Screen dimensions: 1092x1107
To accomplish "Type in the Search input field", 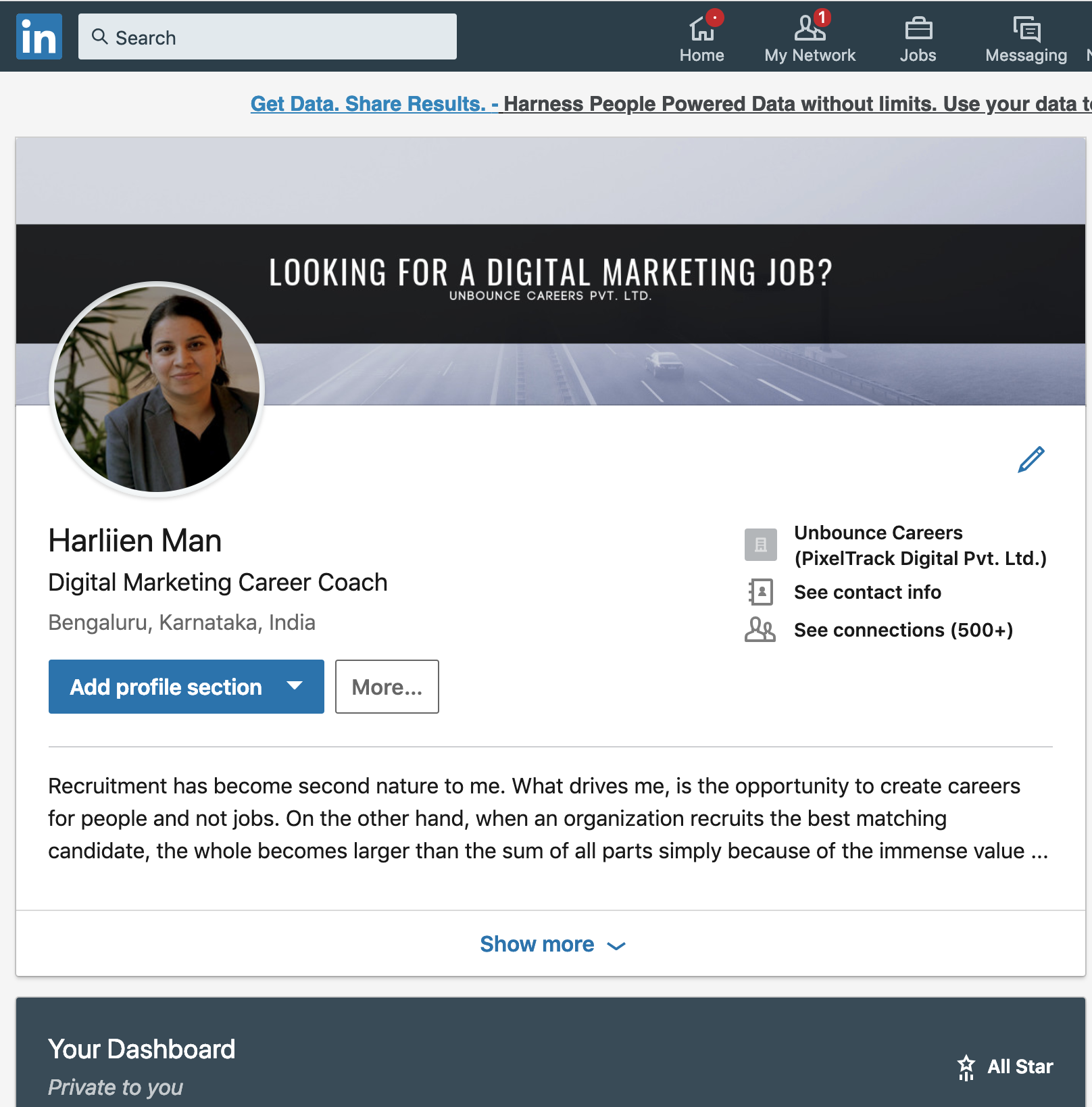I will [x=268, y=36].
